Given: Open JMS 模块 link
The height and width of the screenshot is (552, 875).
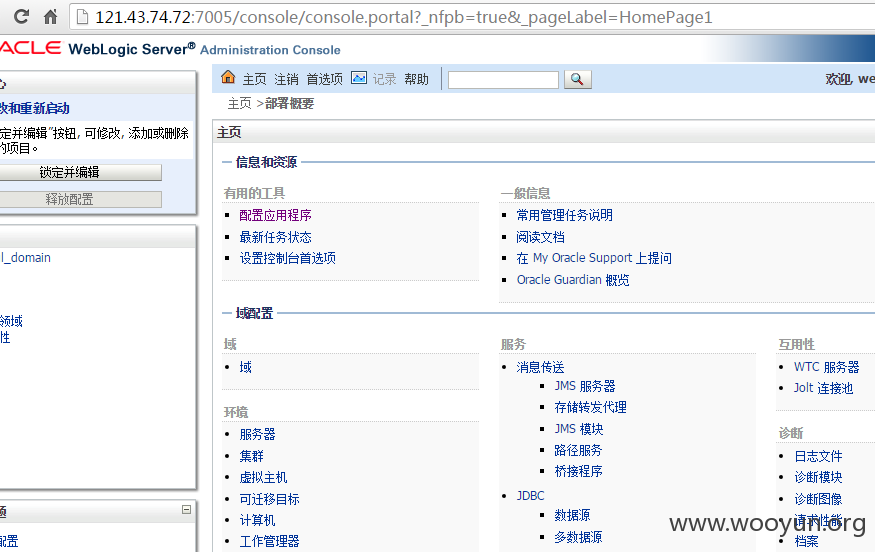Looking at the screenshot, I should 579,429.
